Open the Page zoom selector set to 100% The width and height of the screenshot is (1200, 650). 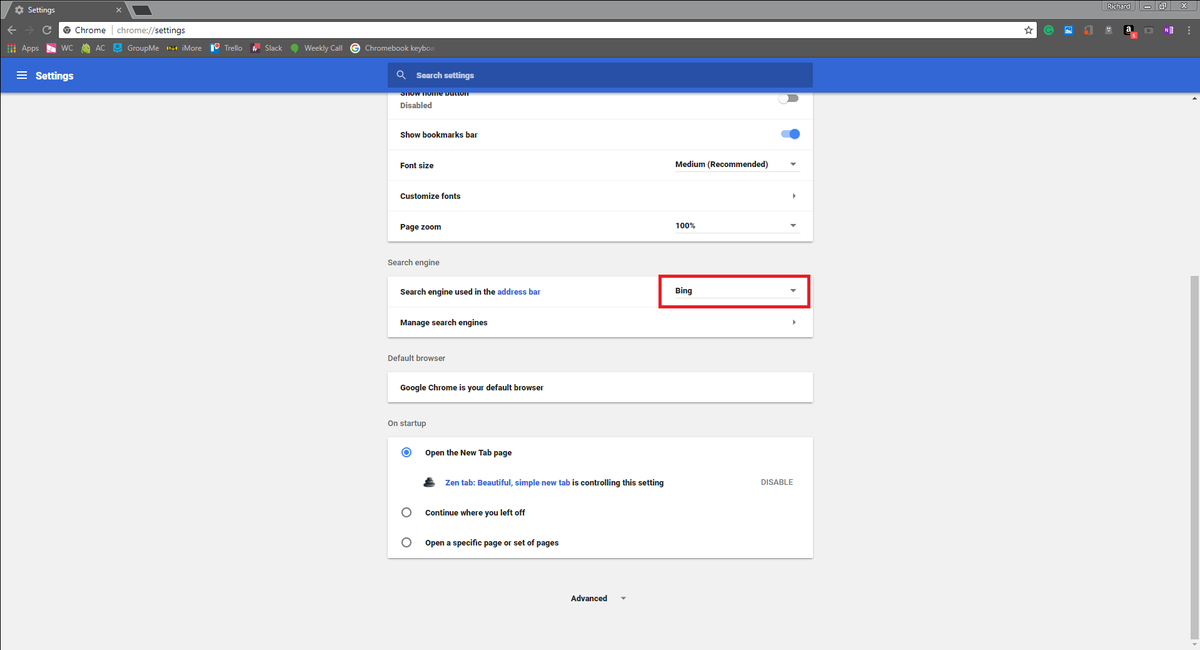coord(735,226)
